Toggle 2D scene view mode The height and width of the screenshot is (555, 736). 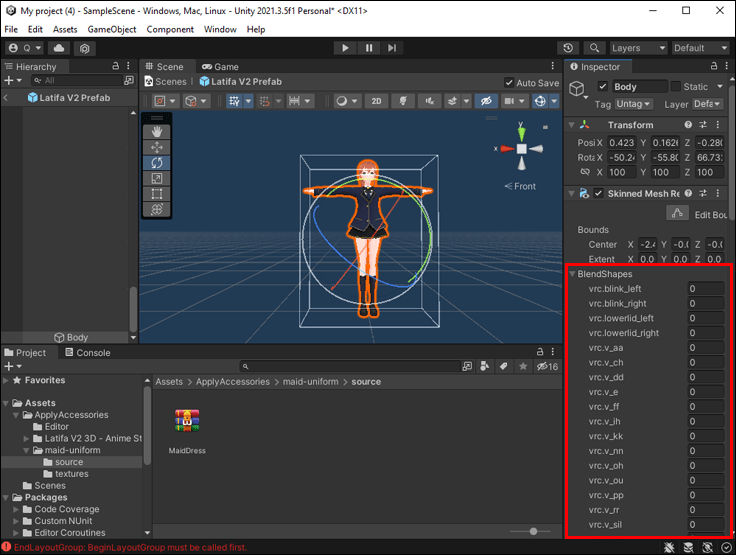376,101
